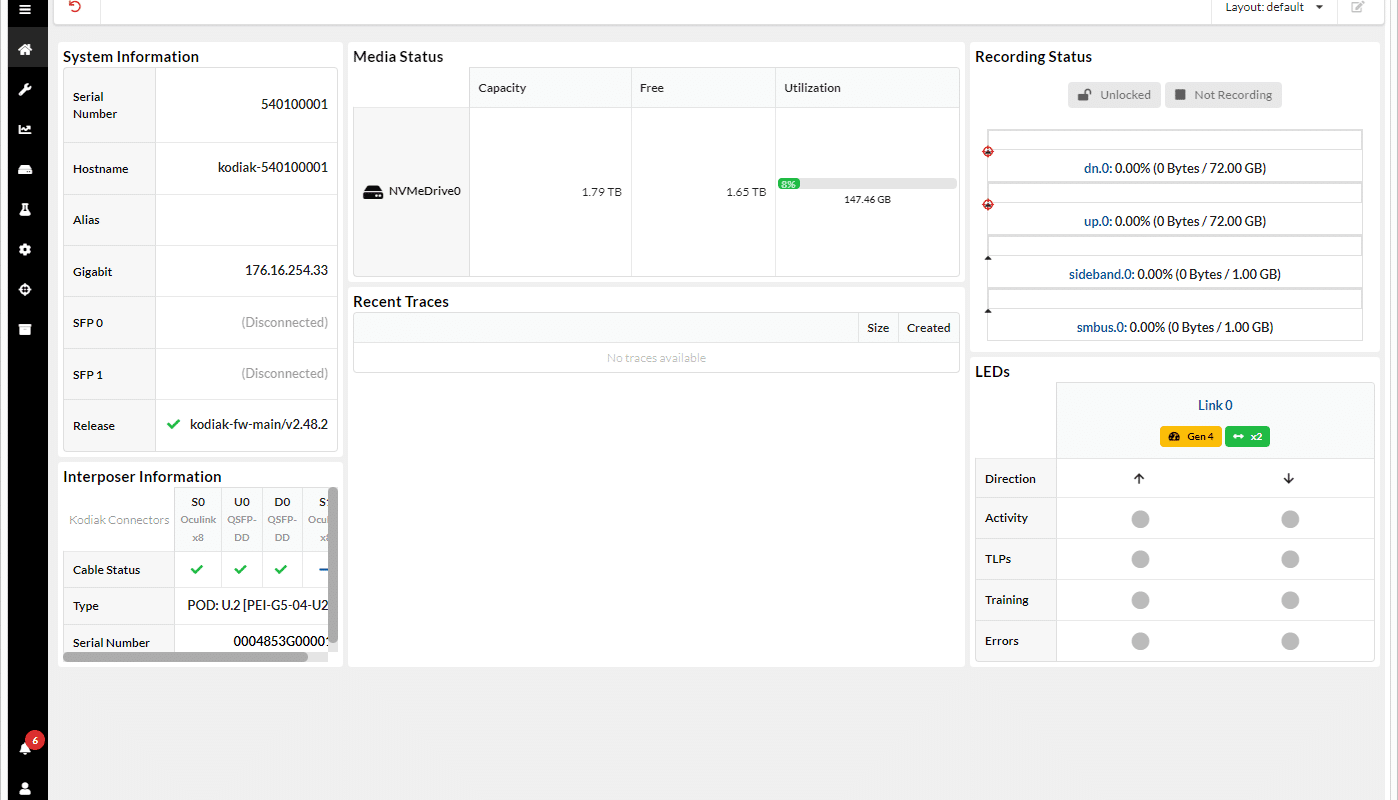Click the NVMeDrive0 8% utilization bar

point(867,184)
